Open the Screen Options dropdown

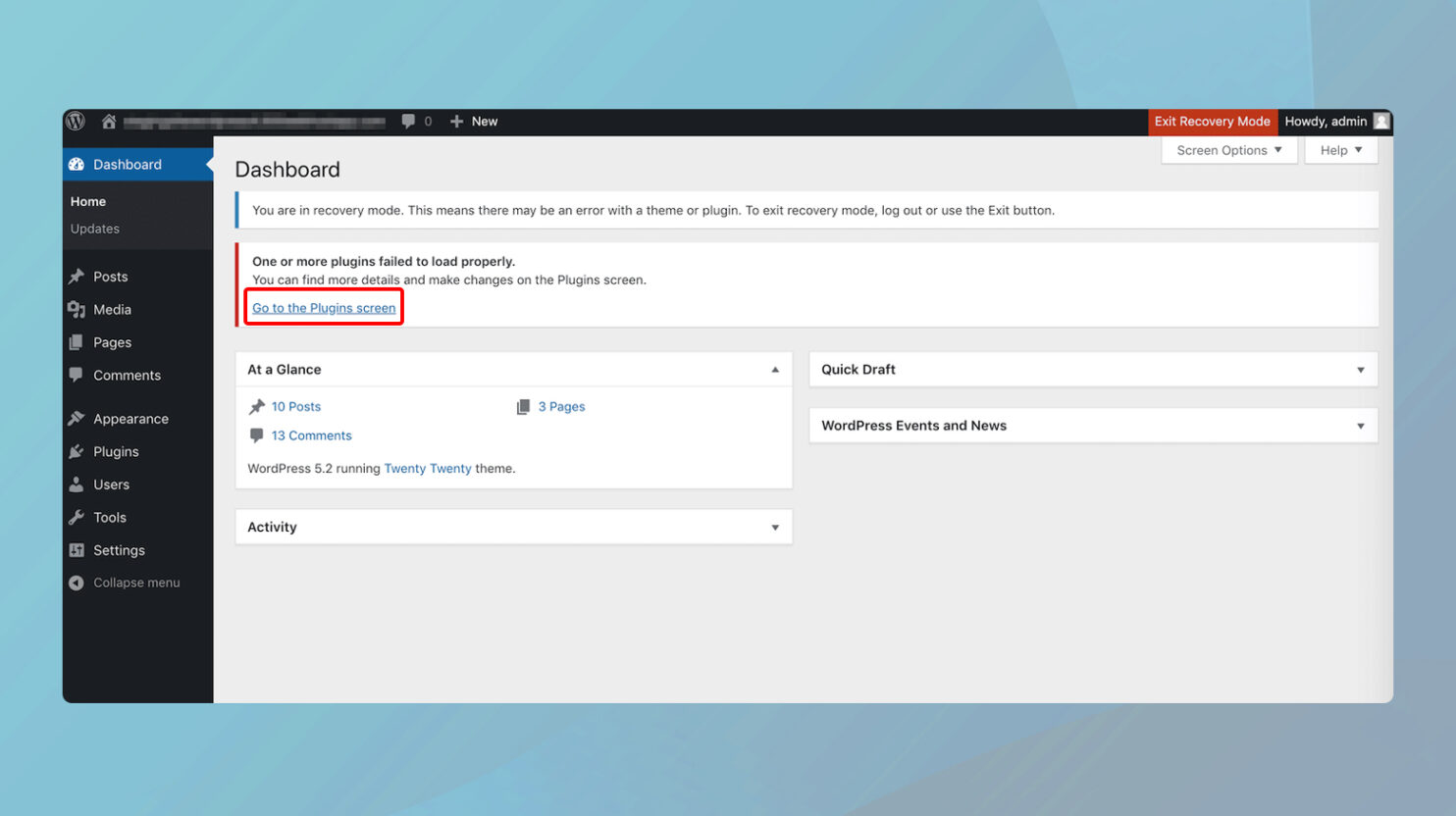(x=1228, y=149)
